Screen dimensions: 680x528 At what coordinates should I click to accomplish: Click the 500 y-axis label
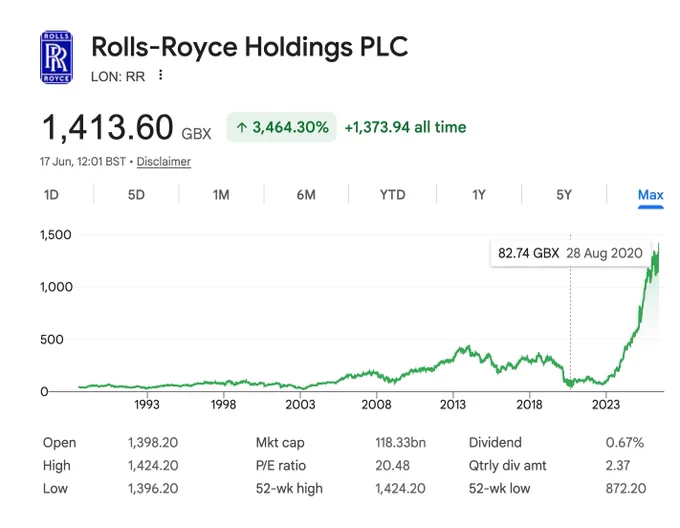[x=52, y=339]
